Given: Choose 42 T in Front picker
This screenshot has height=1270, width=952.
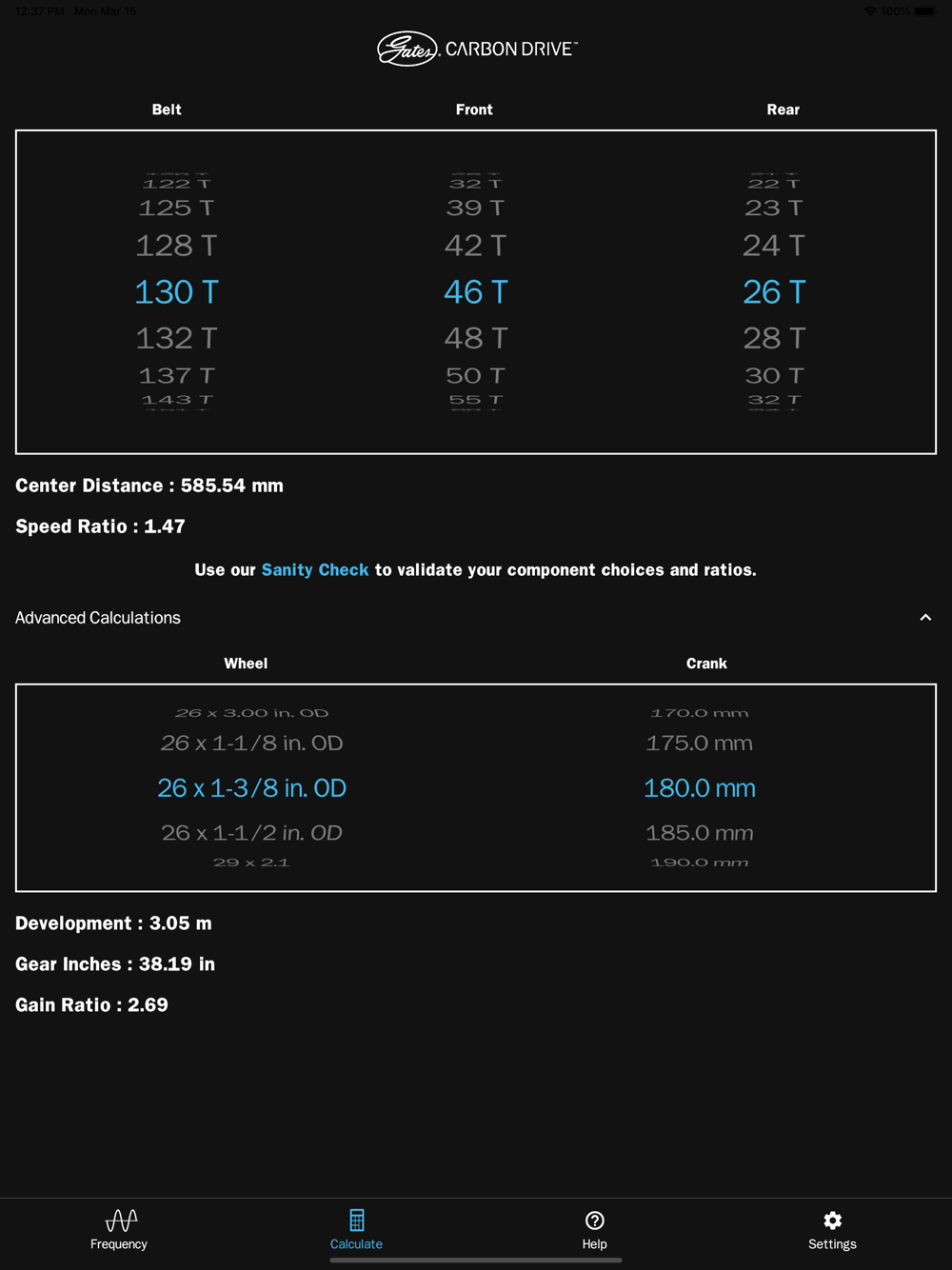Looking at the screenshot, I should tap(476, 246).
